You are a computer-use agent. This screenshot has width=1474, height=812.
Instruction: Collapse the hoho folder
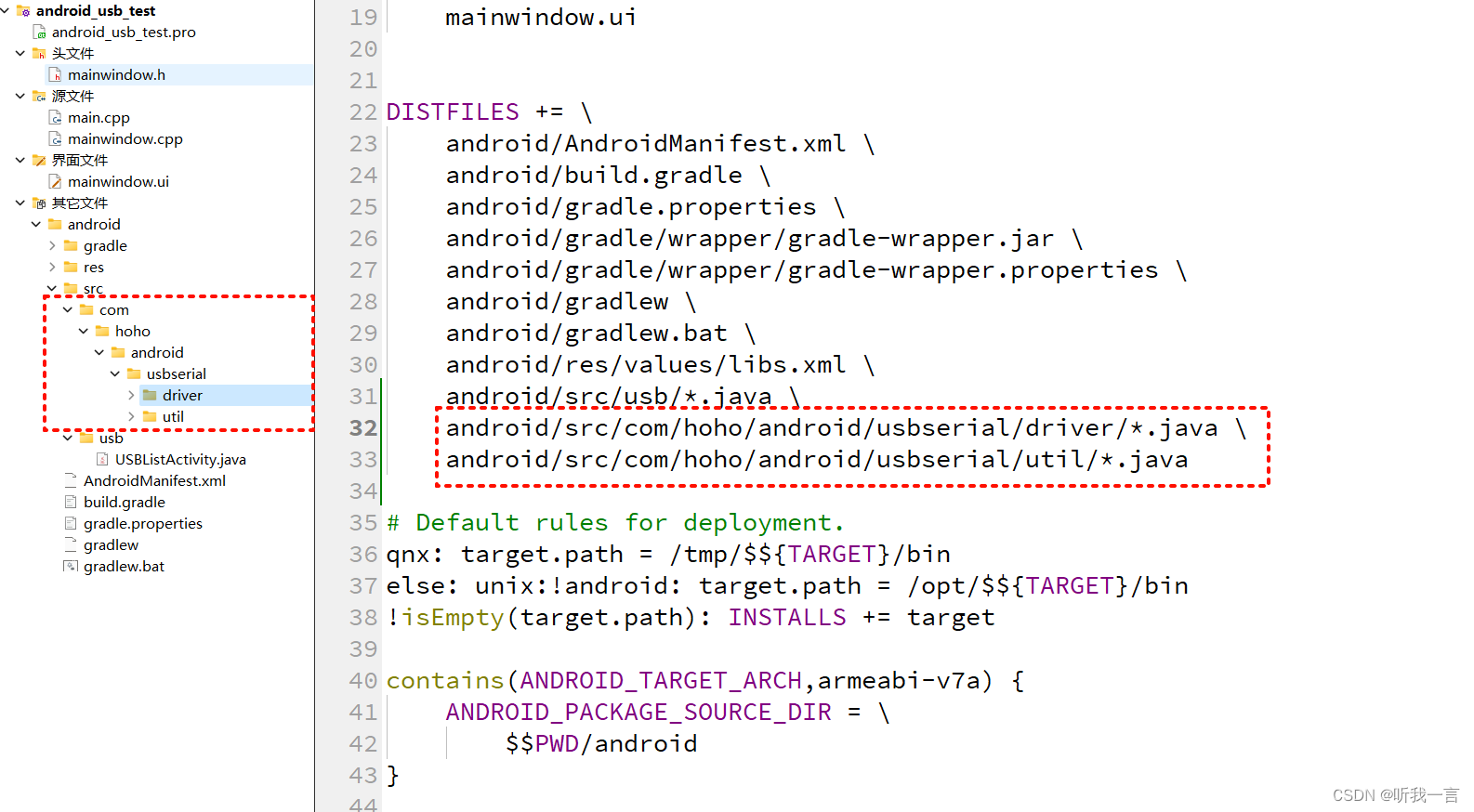84,331
